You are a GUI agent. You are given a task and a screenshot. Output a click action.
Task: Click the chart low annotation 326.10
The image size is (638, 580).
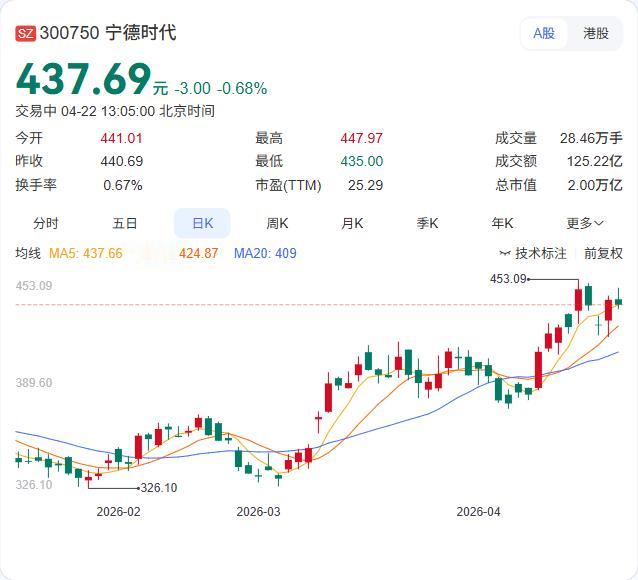pyautogui.click(x=159, y=488)
